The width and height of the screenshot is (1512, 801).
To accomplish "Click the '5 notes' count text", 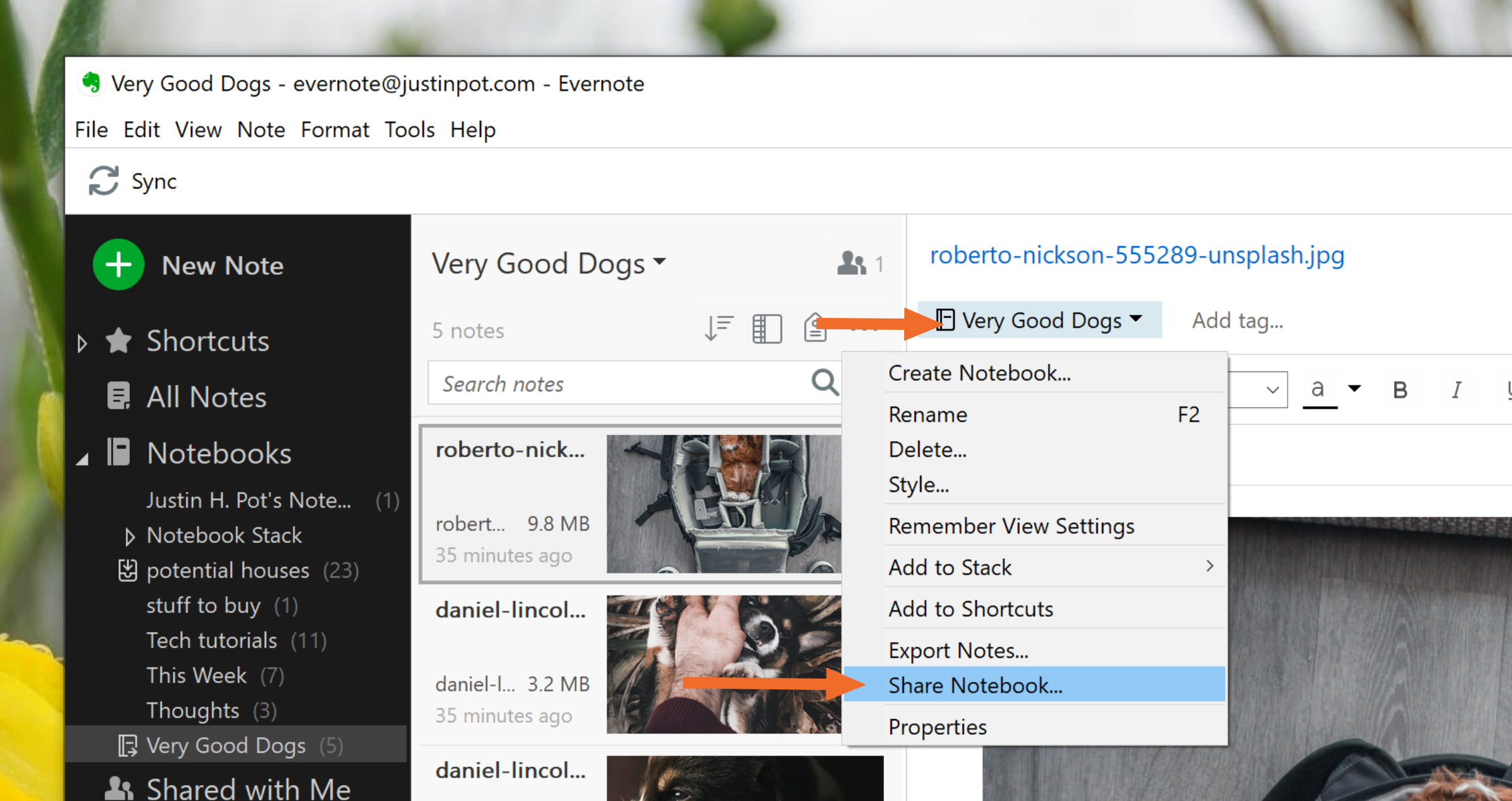I will point(468,330).
